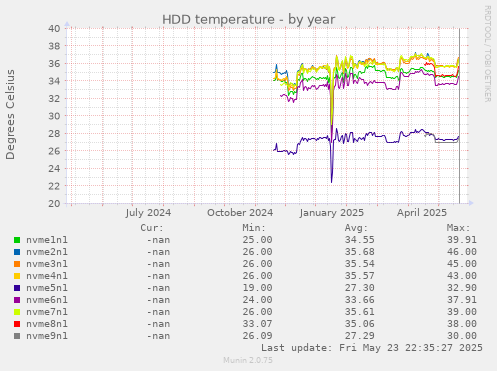Select the nvme6n1 legend label
Viewport: 497px width, 371px height.
pyautogui.click(x=47, y=300)
